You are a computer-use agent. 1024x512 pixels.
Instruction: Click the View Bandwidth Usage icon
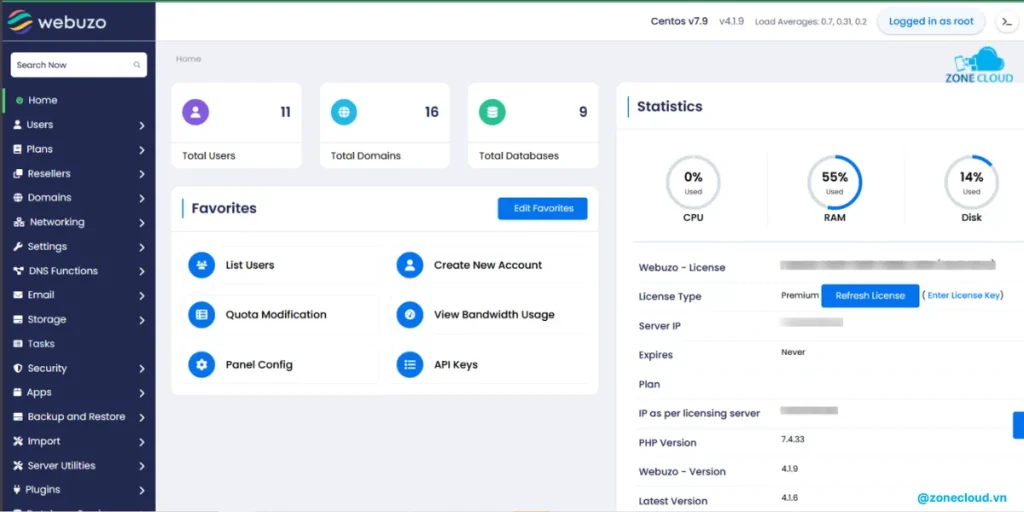point(409,315)
